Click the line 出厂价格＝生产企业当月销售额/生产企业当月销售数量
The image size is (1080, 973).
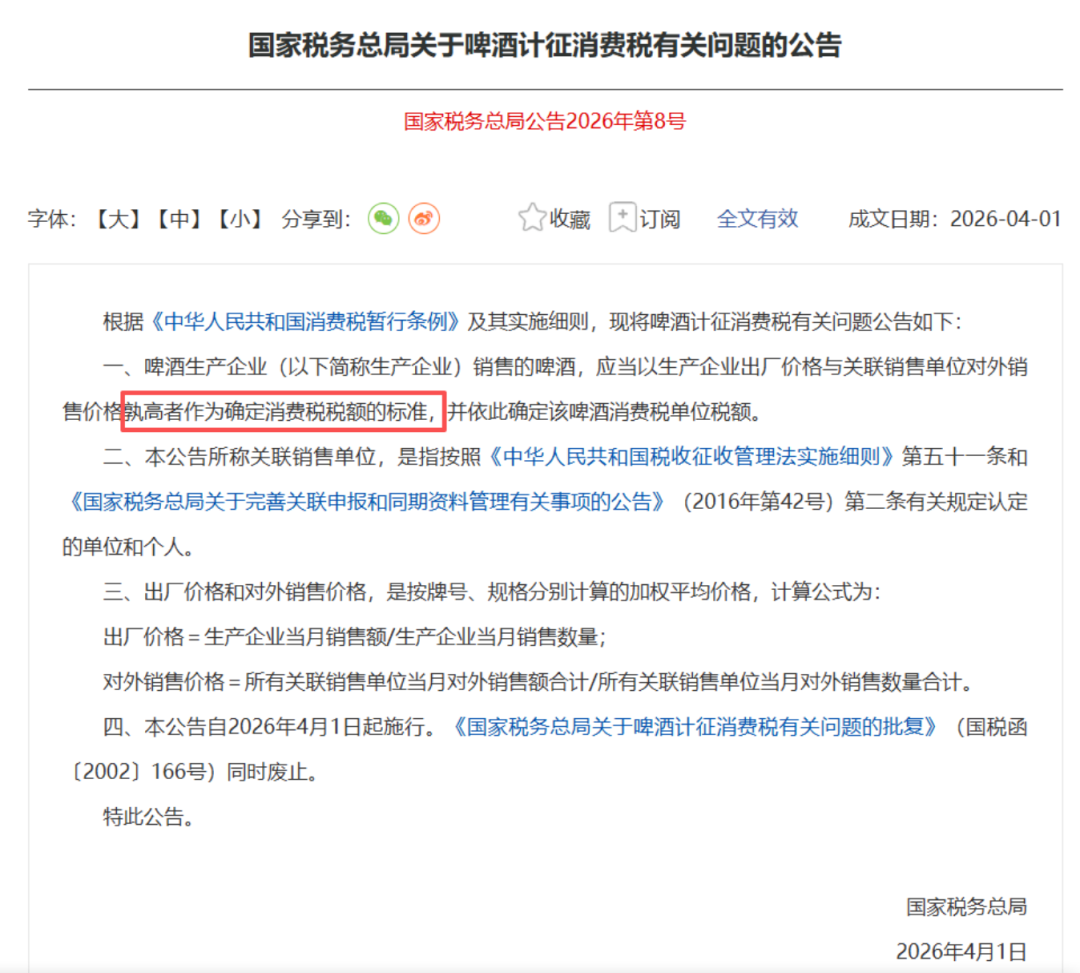click(x=354, y=636)
